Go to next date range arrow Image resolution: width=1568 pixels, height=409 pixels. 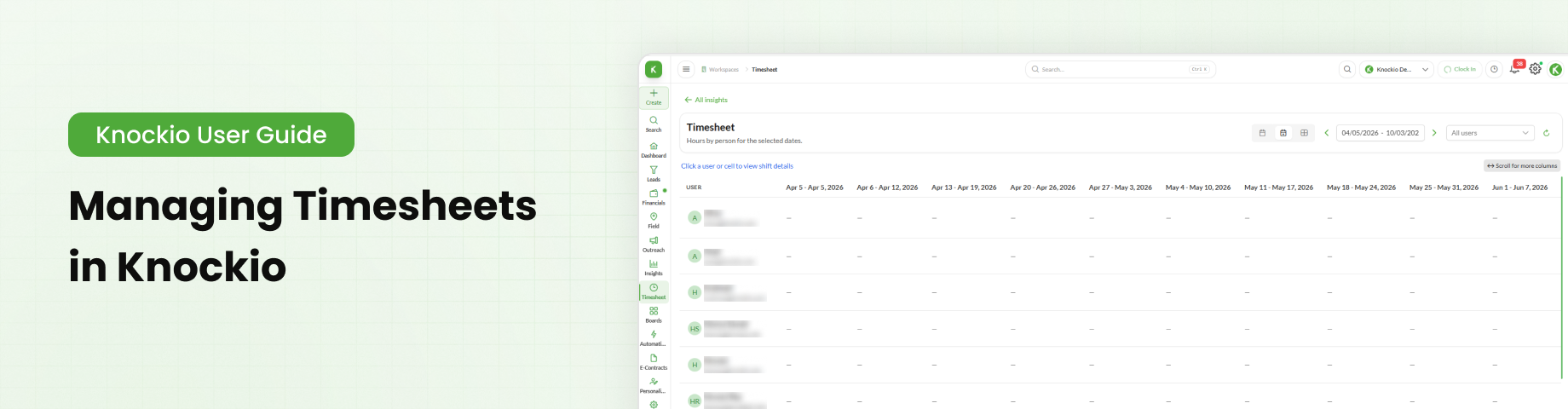click(1434, 133)
